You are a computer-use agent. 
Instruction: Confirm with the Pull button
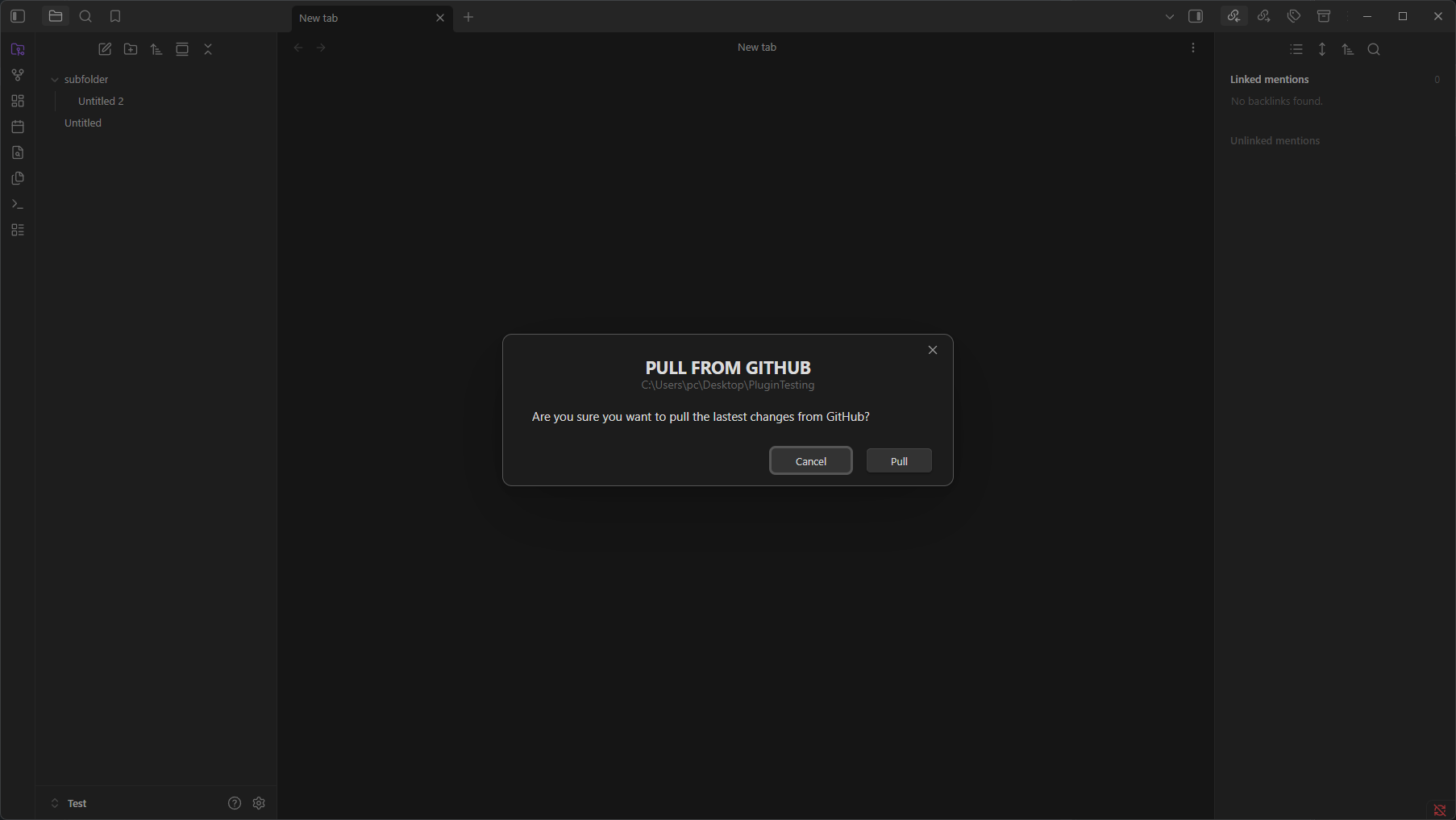[899, 460]
